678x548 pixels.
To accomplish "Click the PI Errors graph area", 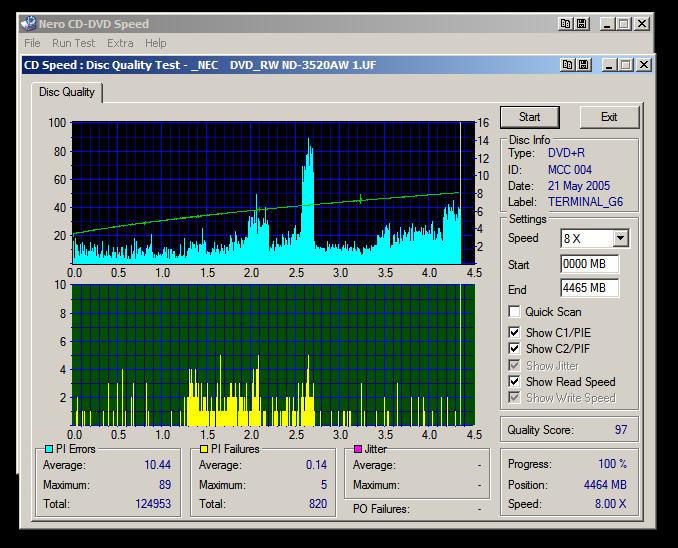I will [273, 193].
